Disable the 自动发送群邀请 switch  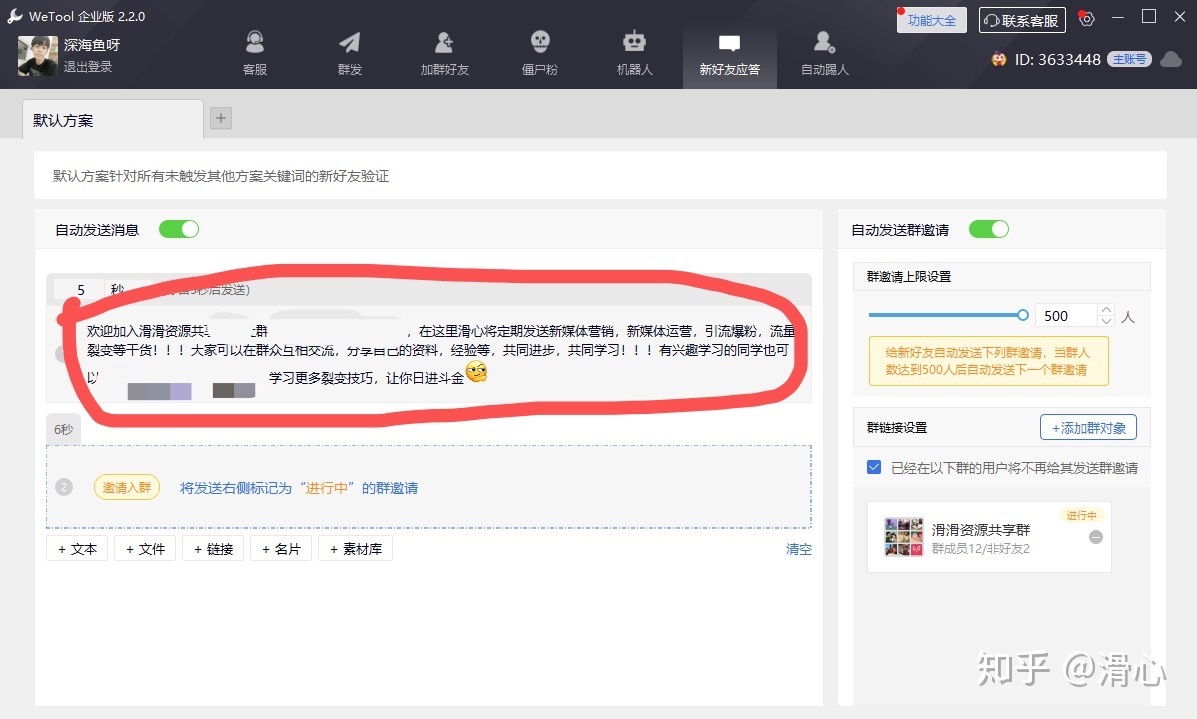(989, 229)
